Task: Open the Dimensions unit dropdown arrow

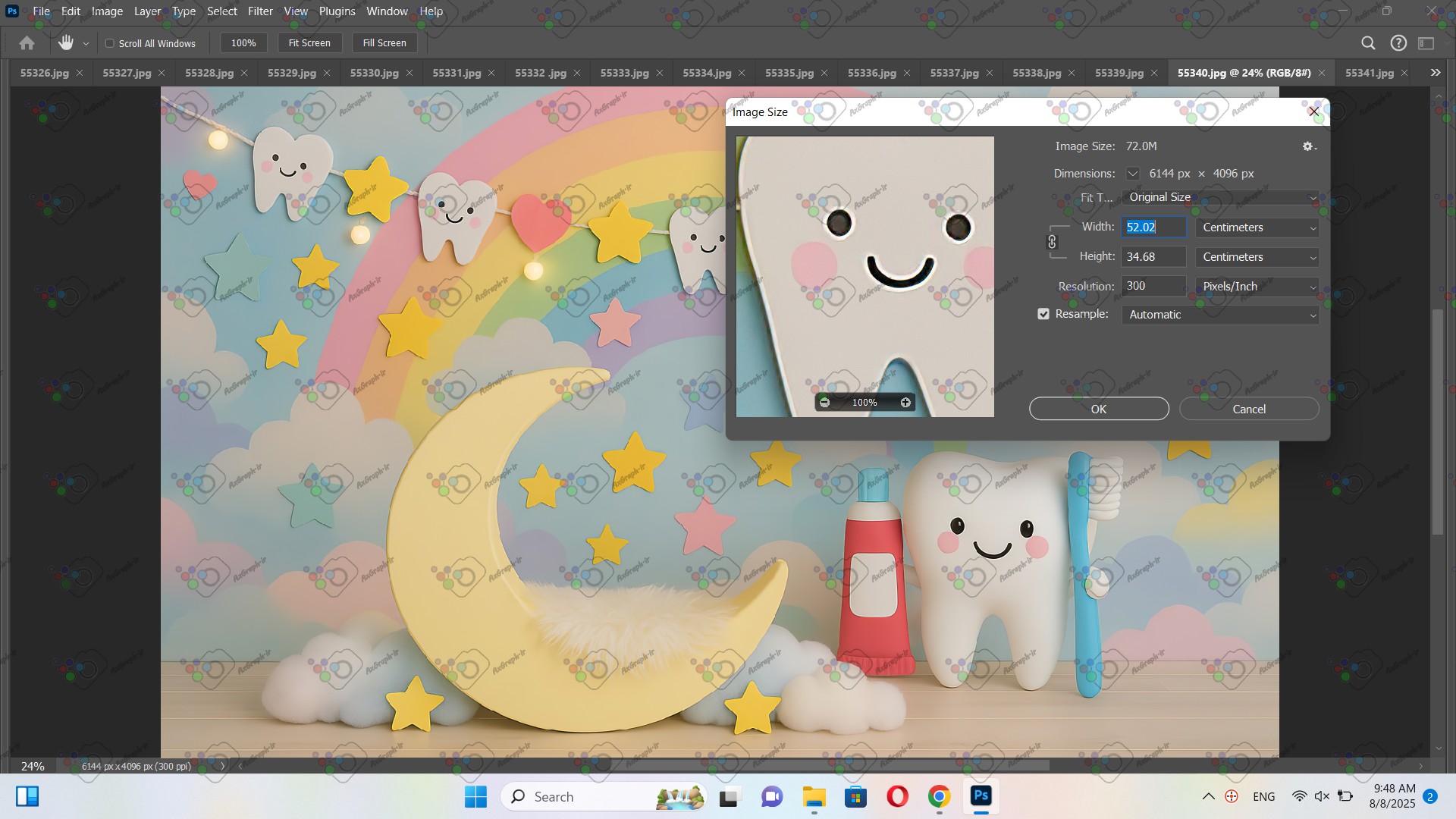Action: point(1132,174)
